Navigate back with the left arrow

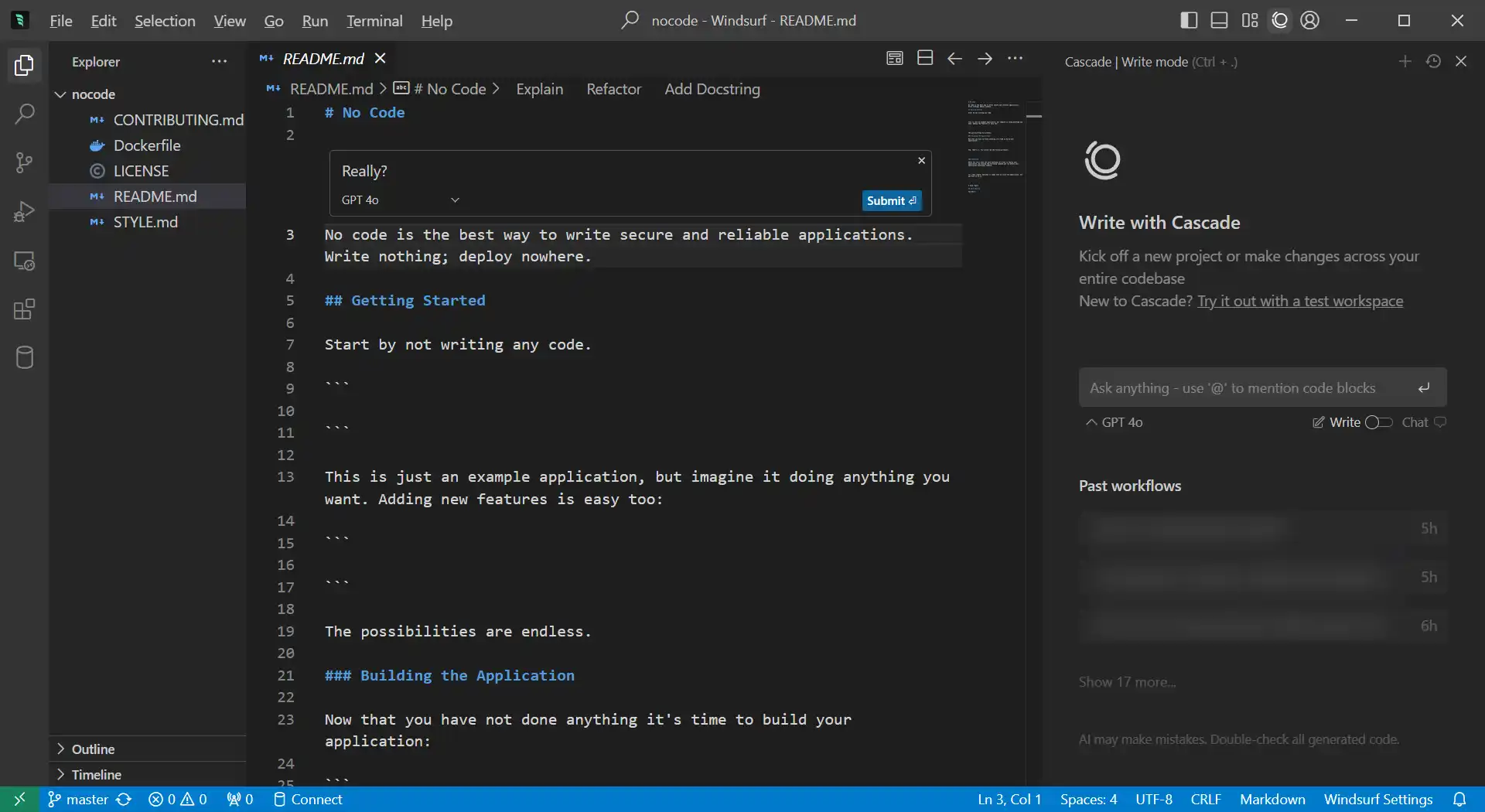[955, 58]
